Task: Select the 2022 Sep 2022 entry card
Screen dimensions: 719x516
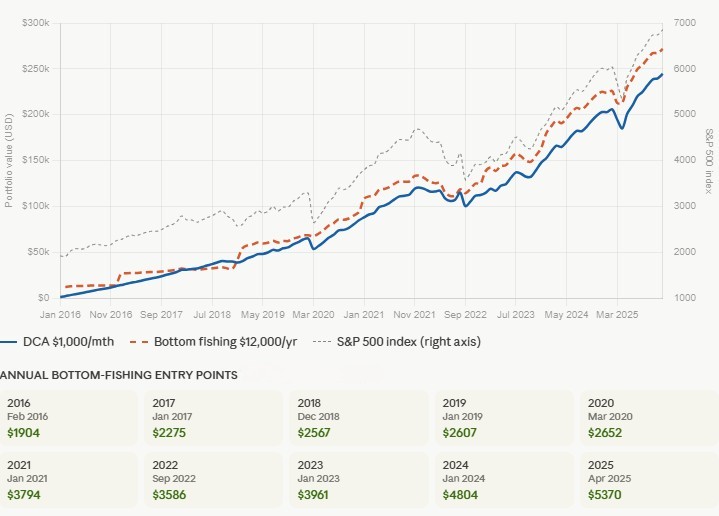Action: (x=213, y=480)
